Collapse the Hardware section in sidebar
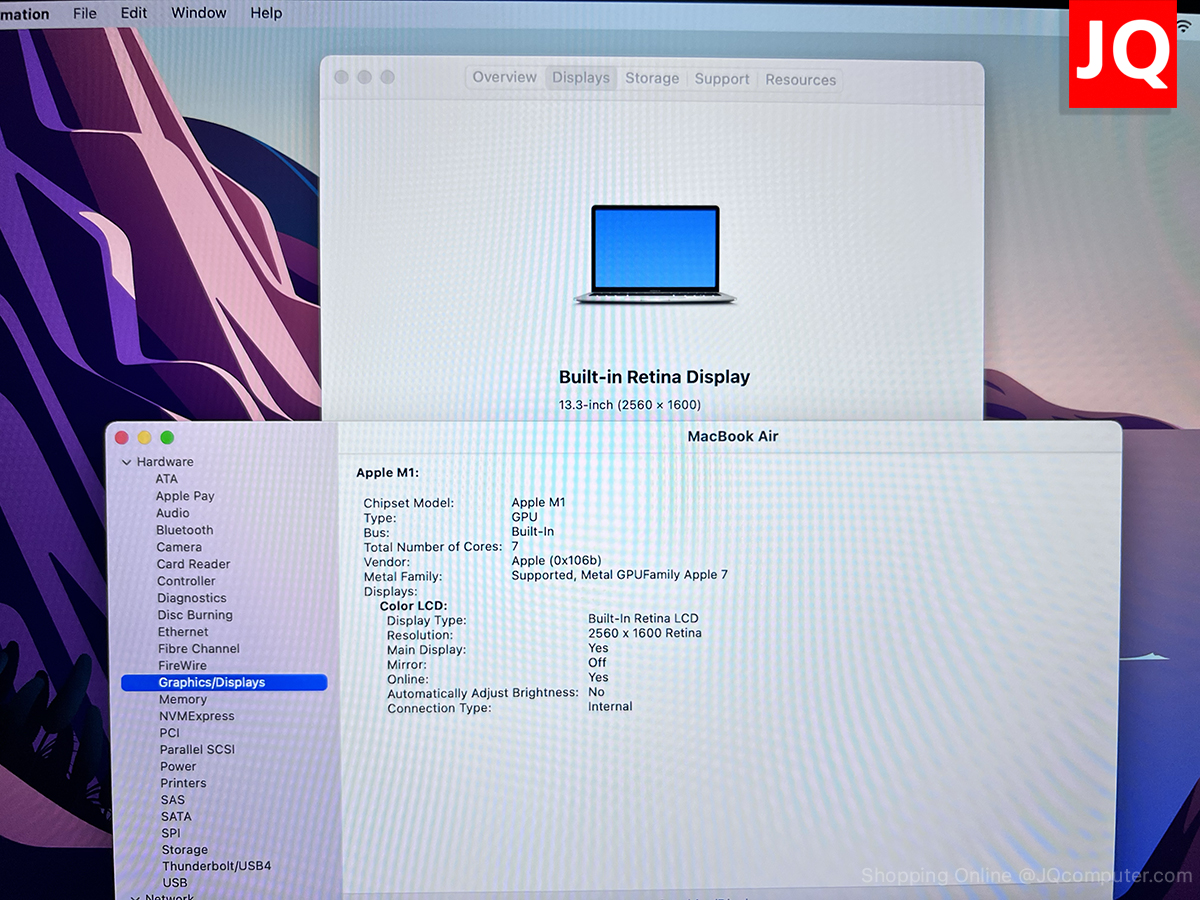The height and width of the screenshot is (900, 1200). pyautogui.click(x=126, y=462)
